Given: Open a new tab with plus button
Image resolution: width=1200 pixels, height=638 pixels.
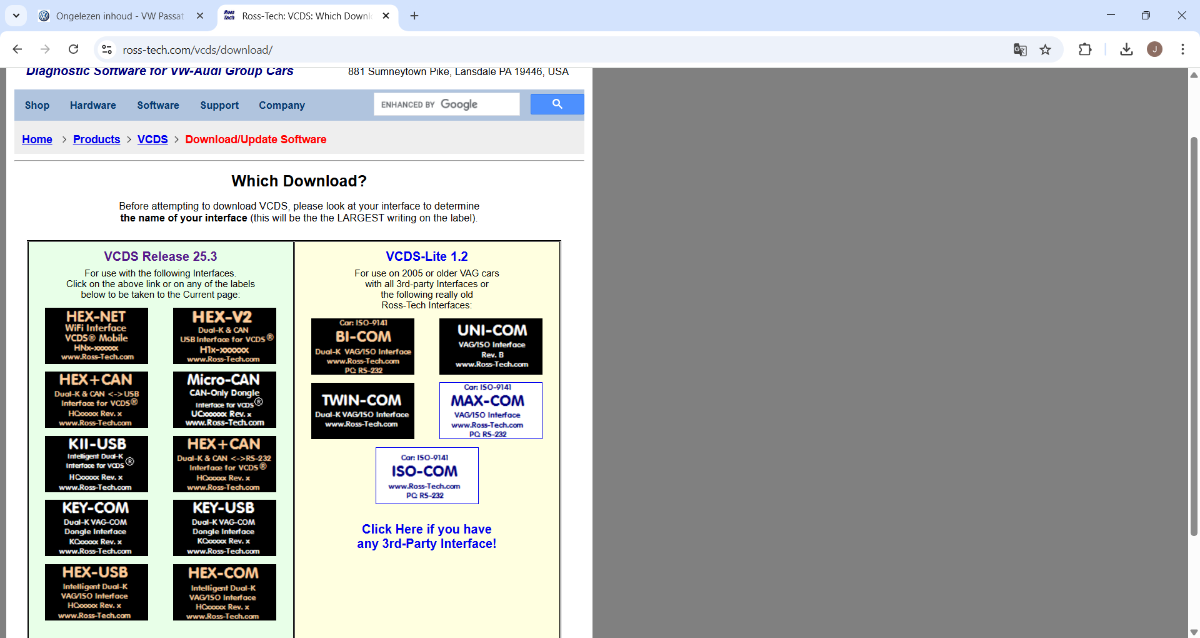Looking at the screenshot, I should point(414,16).
